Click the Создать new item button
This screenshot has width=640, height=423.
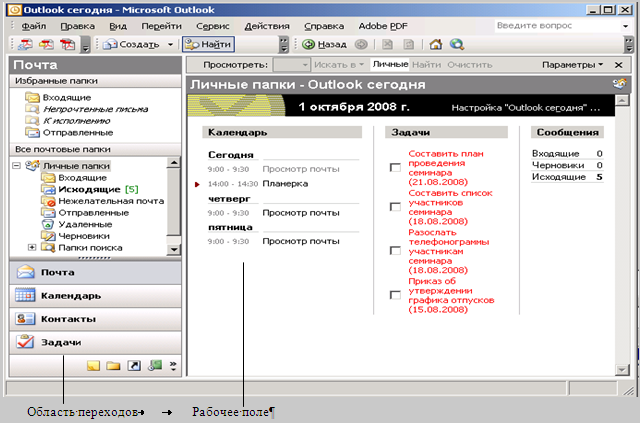131,44
